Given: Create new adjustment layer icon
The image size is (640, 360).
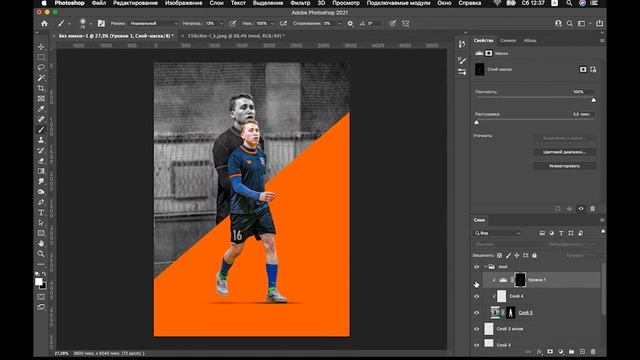Looking at the screenshot, I should click(561, 351).
